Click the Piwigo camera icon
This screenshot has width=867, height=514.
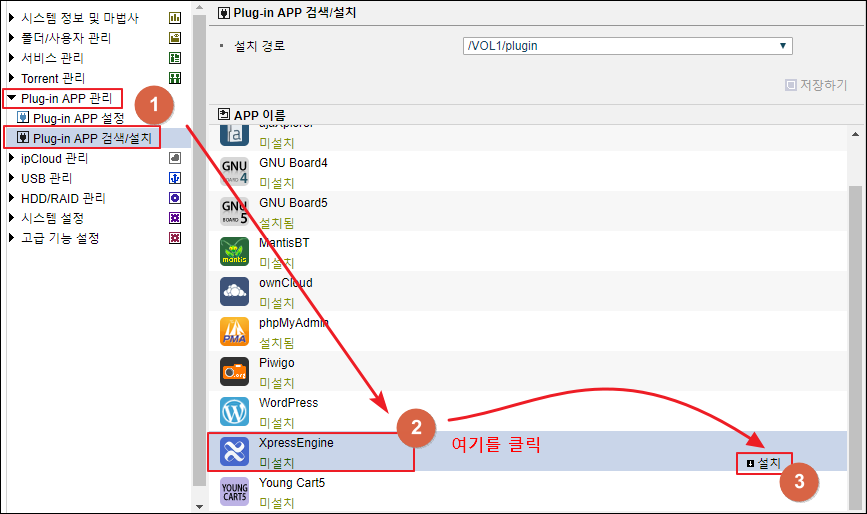[234, 371]
